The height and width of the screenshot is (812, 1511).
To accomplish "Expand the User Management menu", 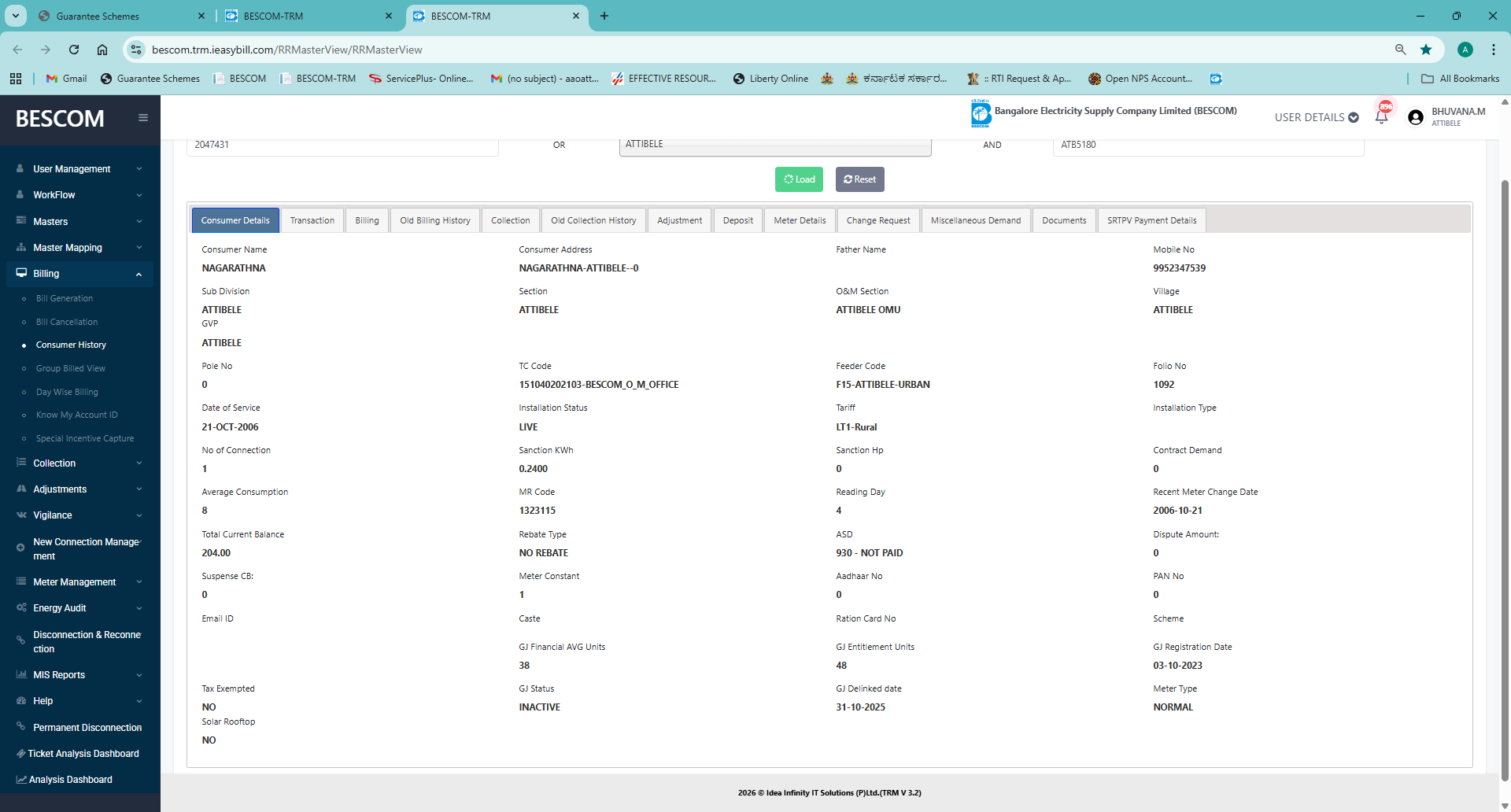I will [79, 169].
